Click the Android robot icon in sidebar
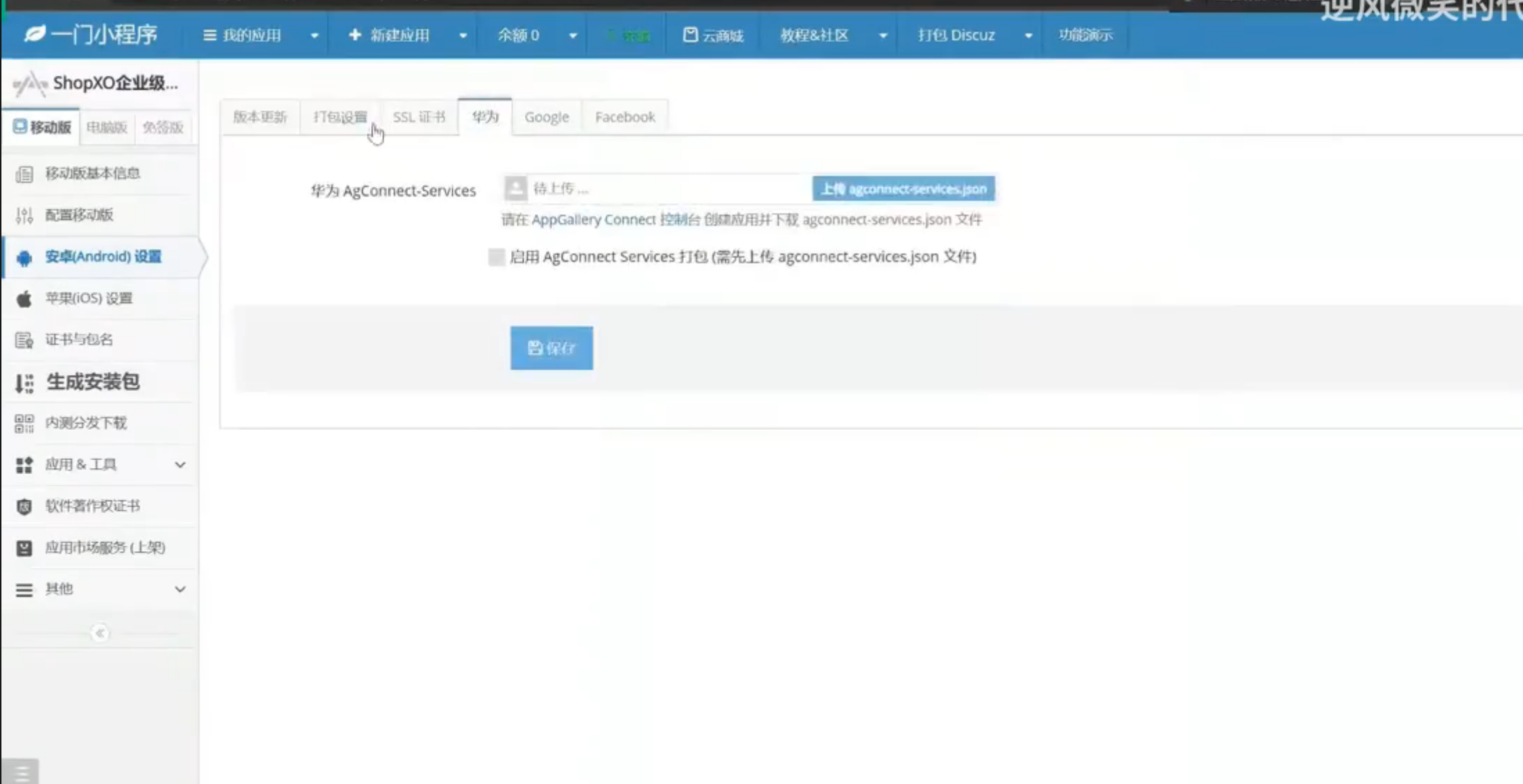This screenshot has height=784, width=1523. 24,258
